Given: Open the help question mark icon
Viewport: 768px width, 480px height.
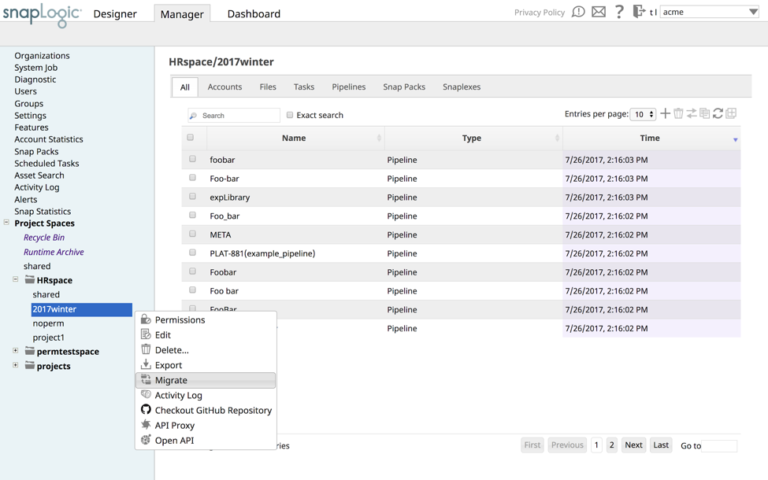Looking at the screenshot, I should pyautogui.click(x=619, y=12).
